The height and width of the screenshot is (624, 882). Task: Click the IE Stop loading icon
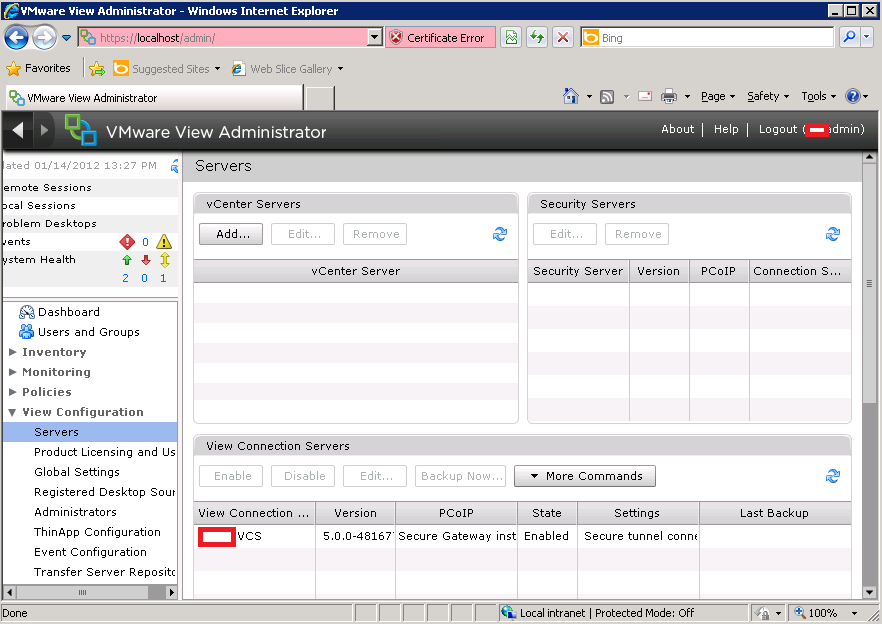click(x=562, y=38)
